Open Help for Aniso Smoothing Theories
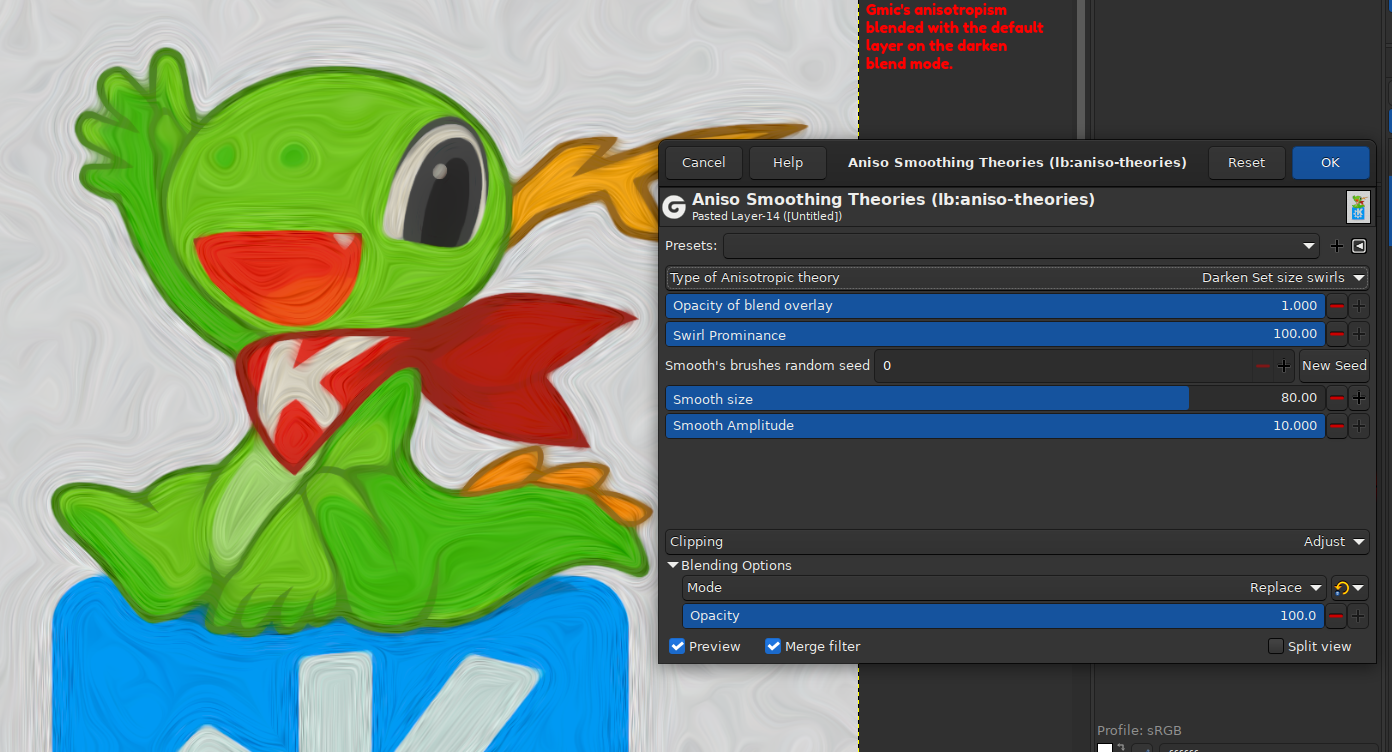1392x752 pixels. click(788, 162)
